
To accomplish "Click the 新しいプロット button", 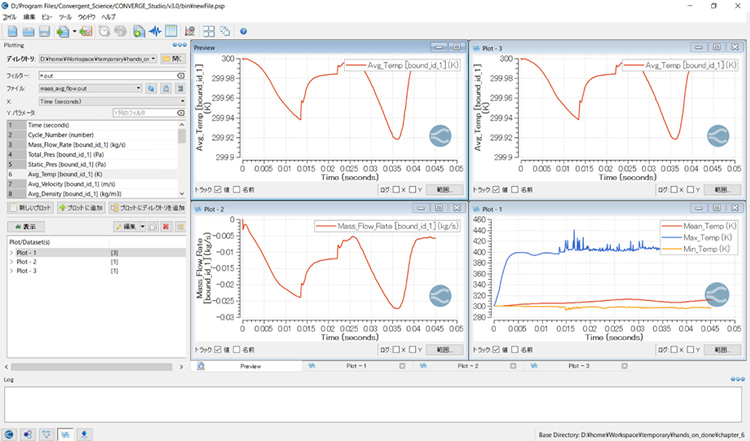I will click(x=28, y=207).
